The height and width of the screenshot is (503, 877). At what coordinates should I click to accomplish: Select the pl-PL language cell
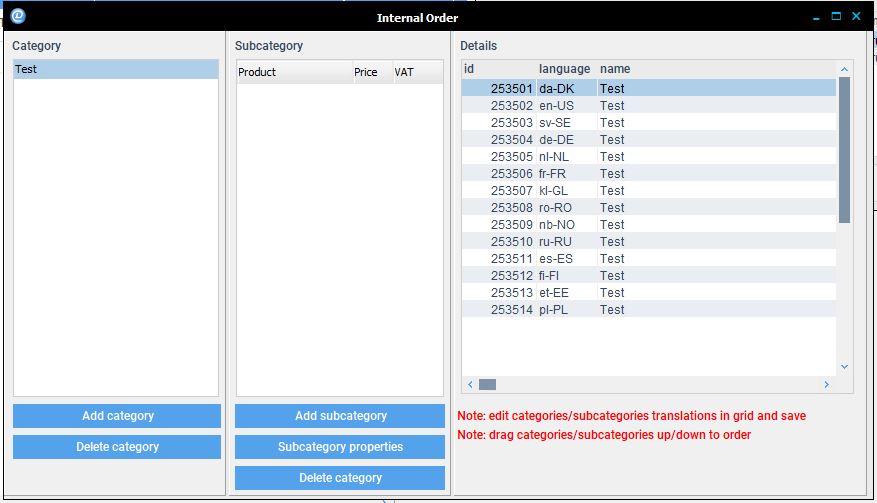[566, 309]
